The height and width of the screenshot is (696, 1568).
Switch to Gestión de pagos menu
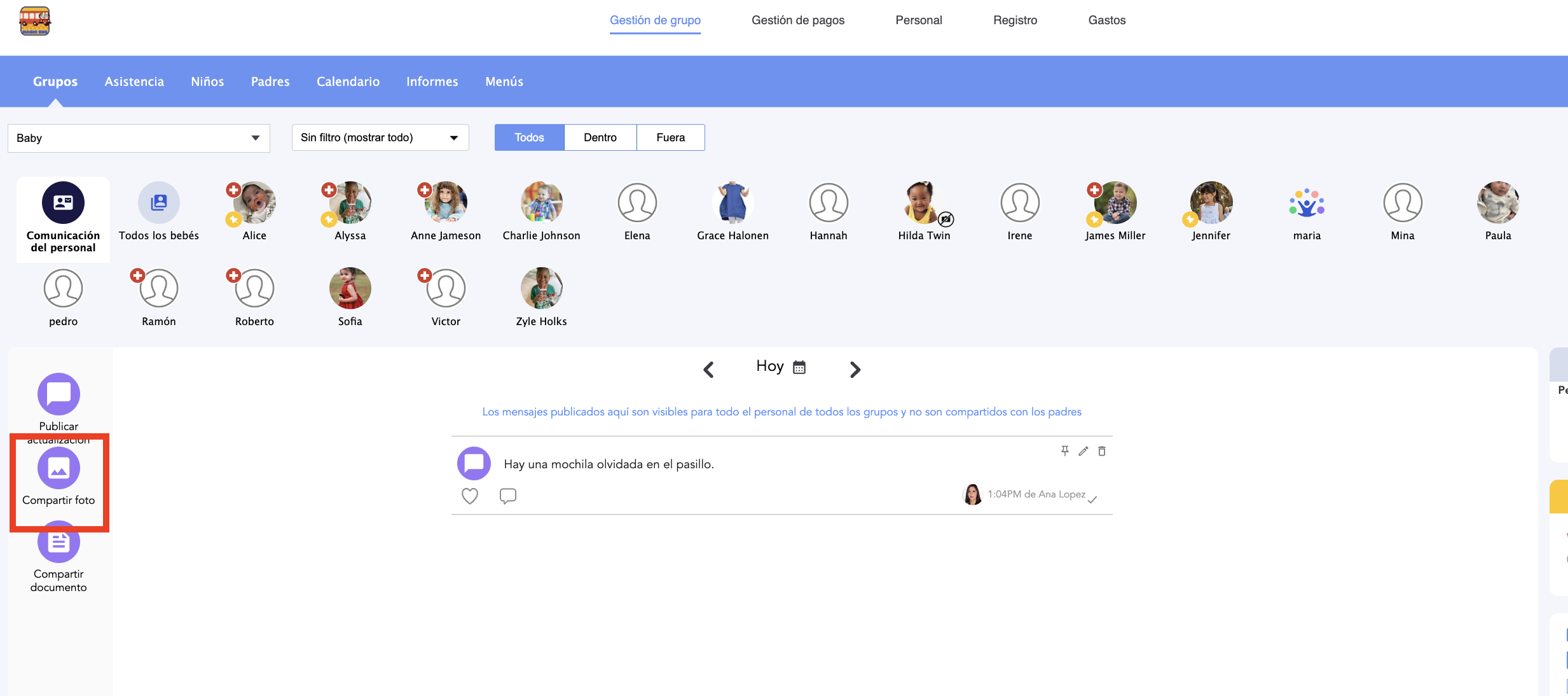tap(797, 20)
